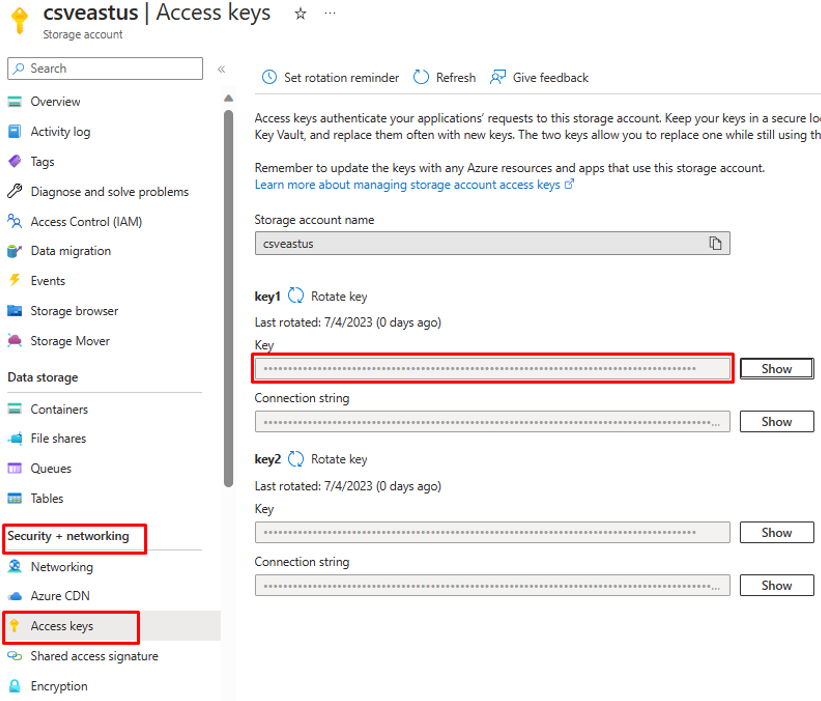Image resolution: width=821 pixels, height=701 pixels.
Task: Click the key2 Rotate key icon
Action: coord(296,459)
